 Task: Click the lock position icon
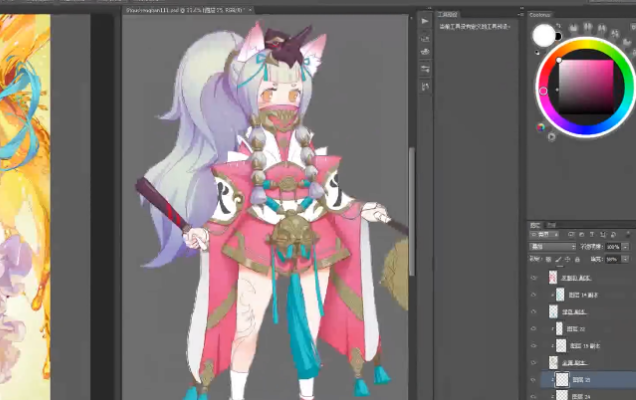[567, 259]
